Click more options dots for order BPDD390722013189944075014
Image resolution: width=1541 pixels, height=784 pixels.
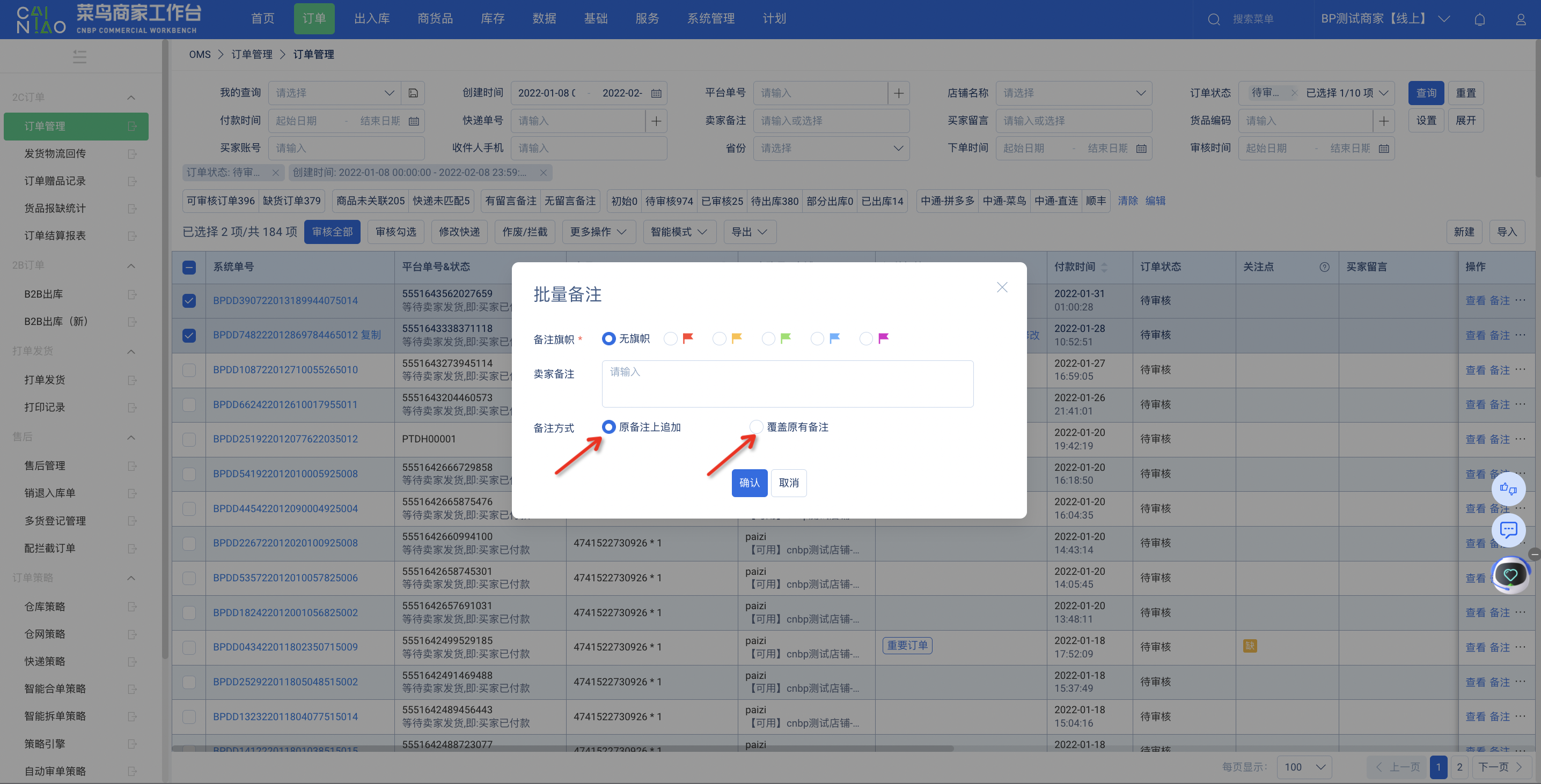pos(1520,300)
